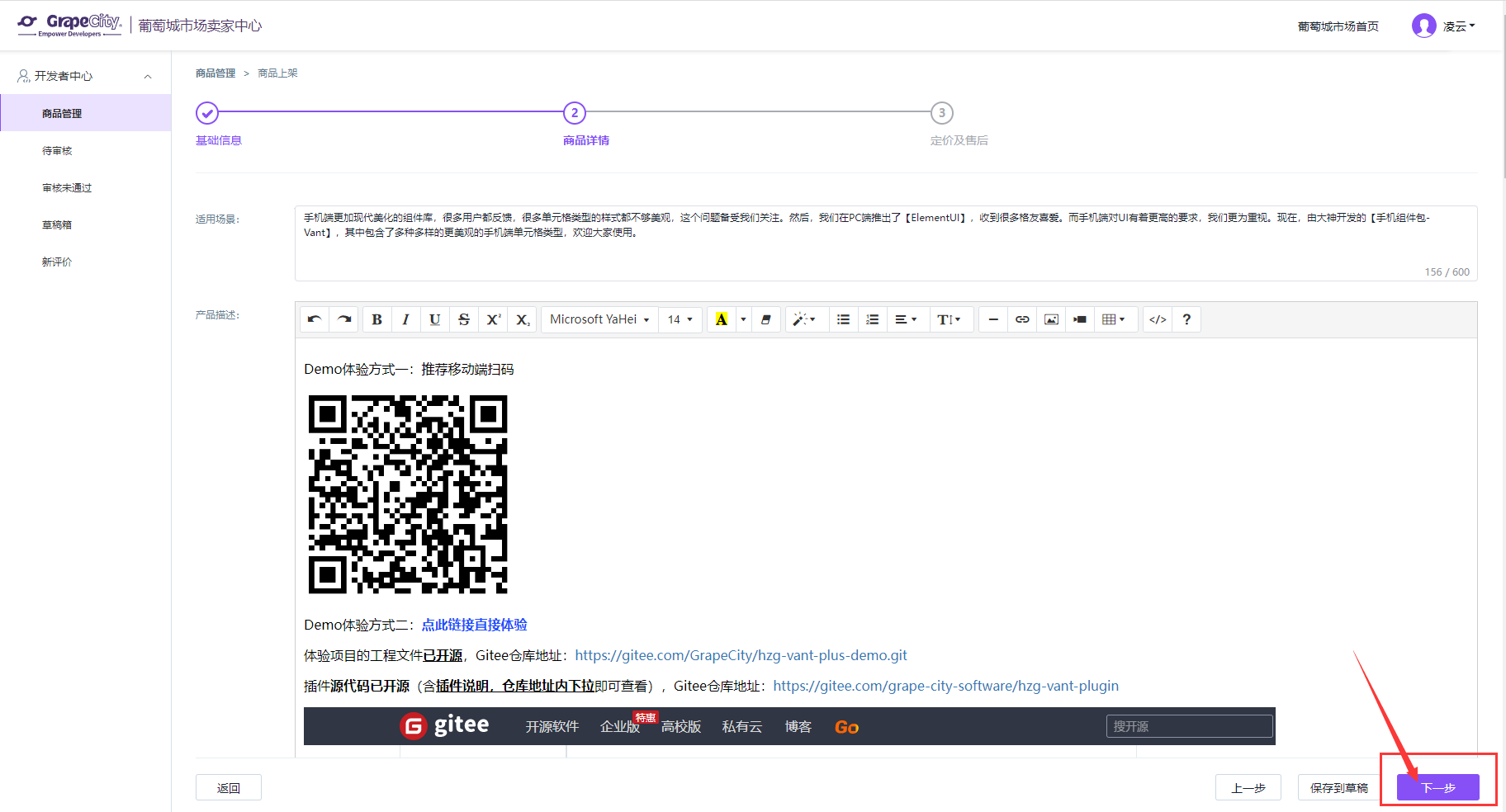Click the gitee banner image

click(x=789, y=726)
